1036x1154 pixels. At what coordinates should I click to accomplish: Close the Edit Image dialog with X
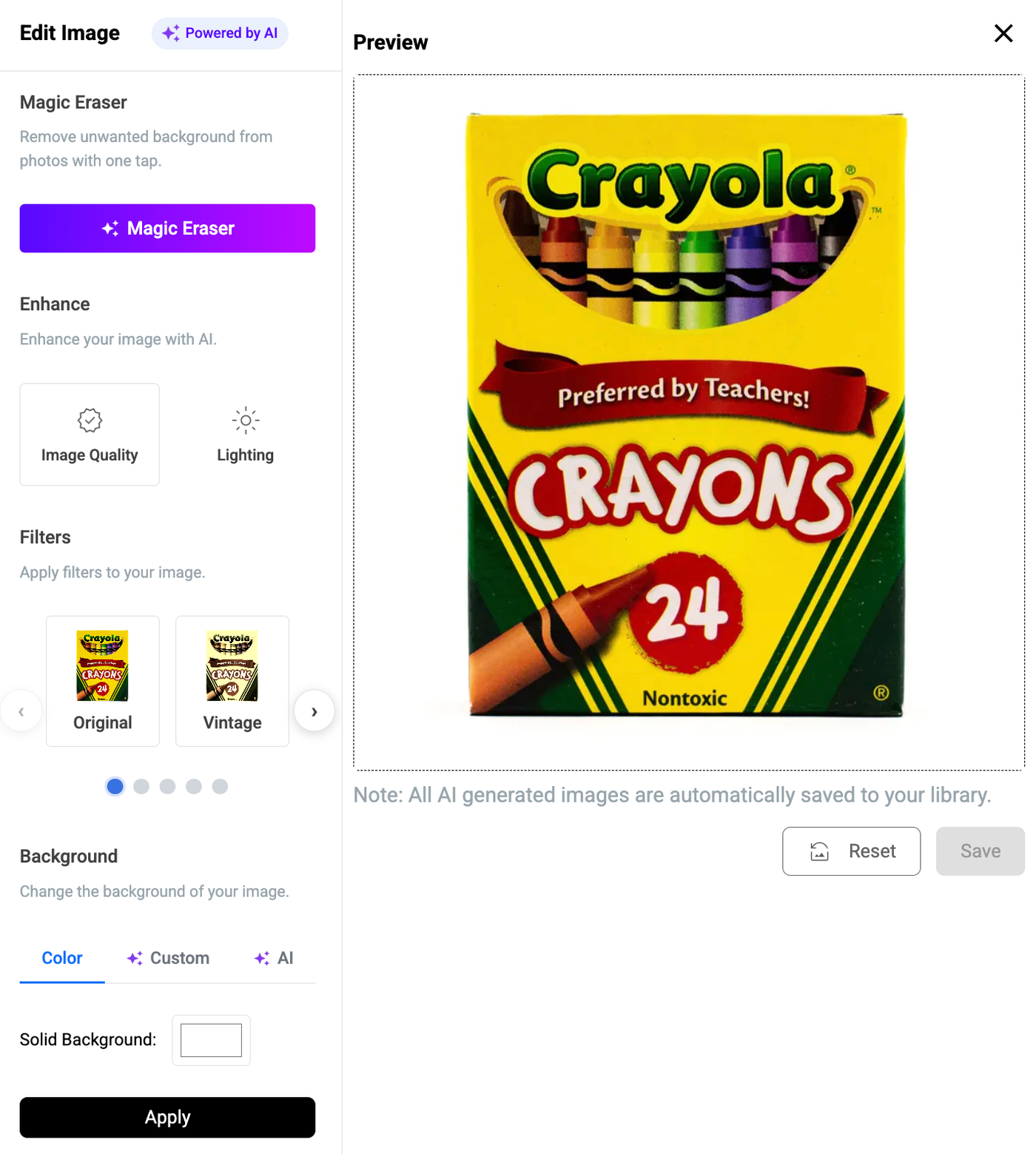1003,33
